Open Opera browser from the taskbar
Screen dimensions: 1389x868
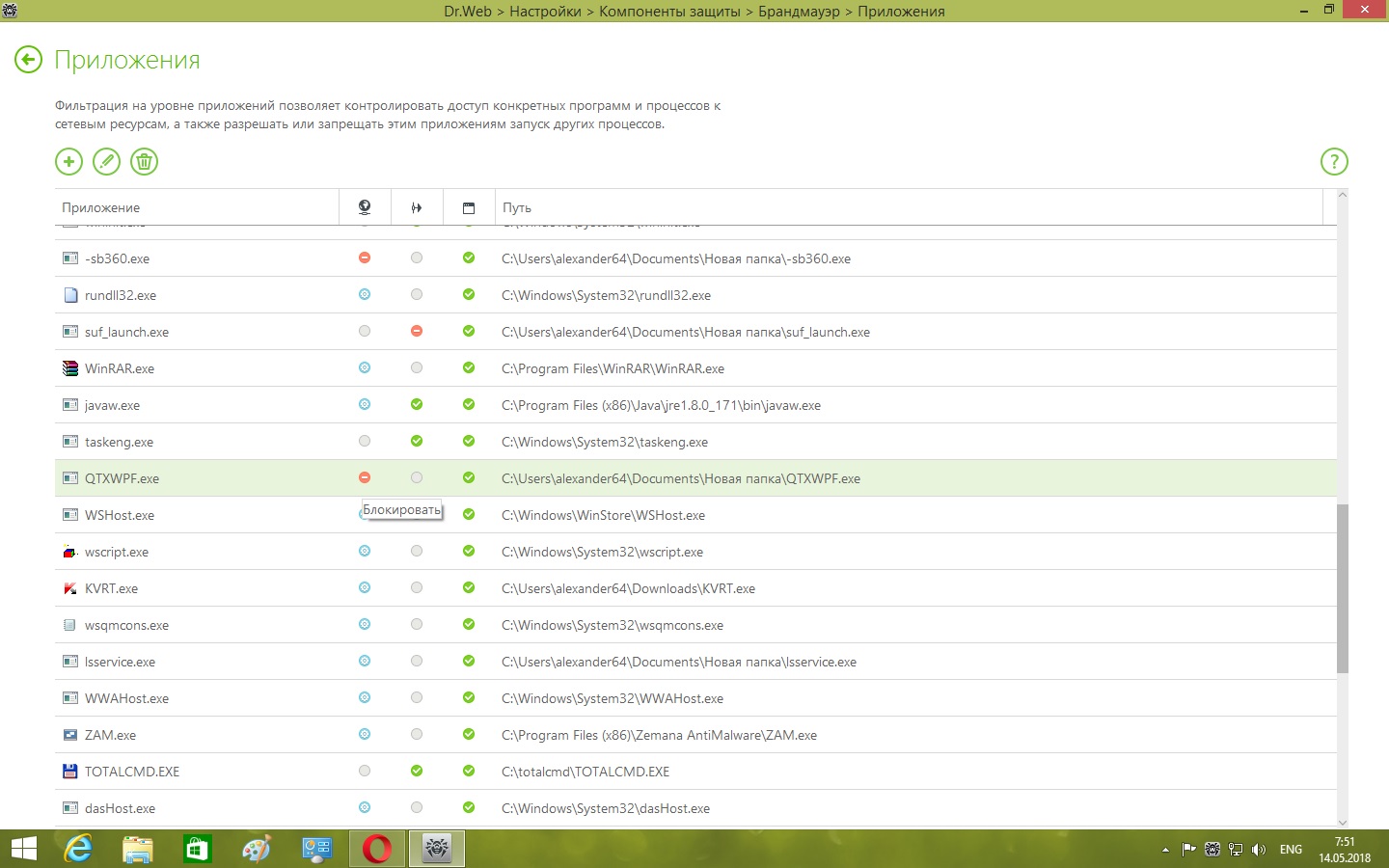(377, 849)
